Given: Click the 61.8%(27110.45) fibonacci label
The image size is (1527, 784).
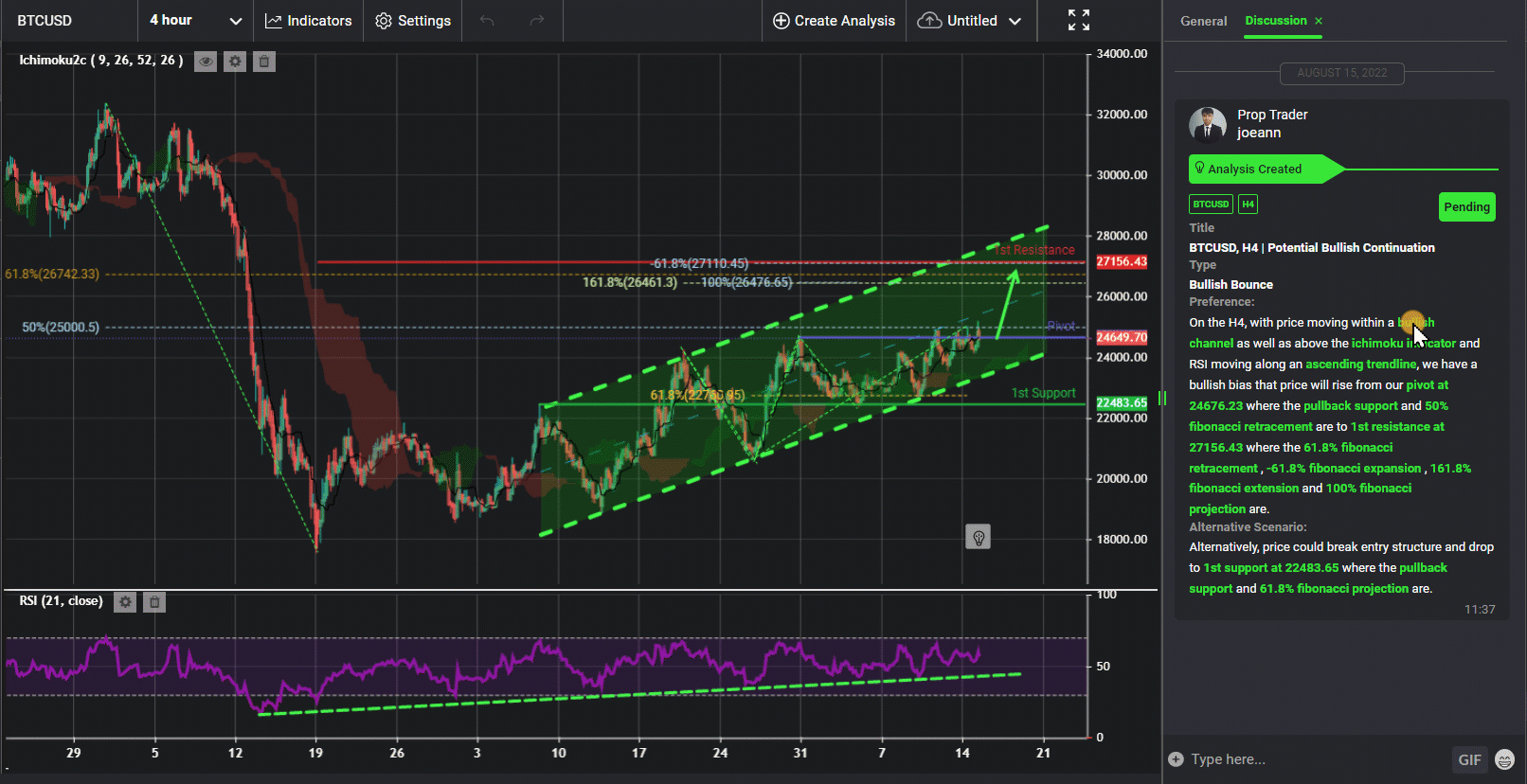Looking at the screenshot, I should click(x=701, y=263).
